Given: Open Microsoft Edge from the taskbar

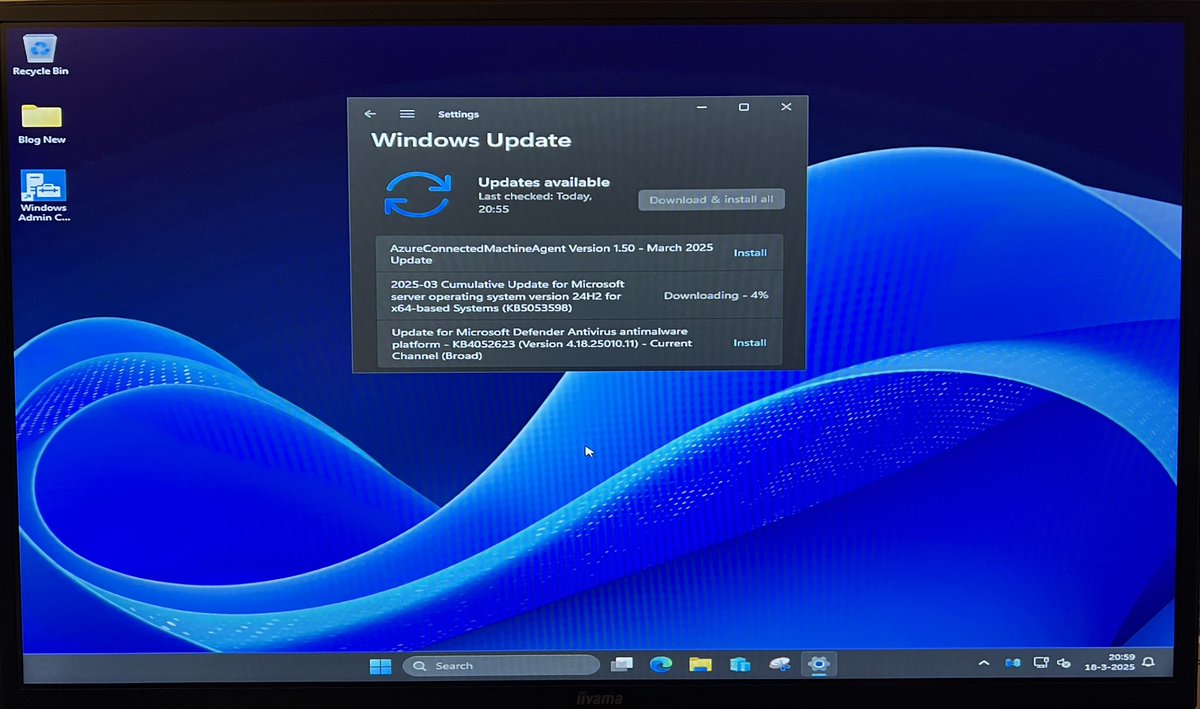Looking at the screenshot, I should click(x=660, y=664).
